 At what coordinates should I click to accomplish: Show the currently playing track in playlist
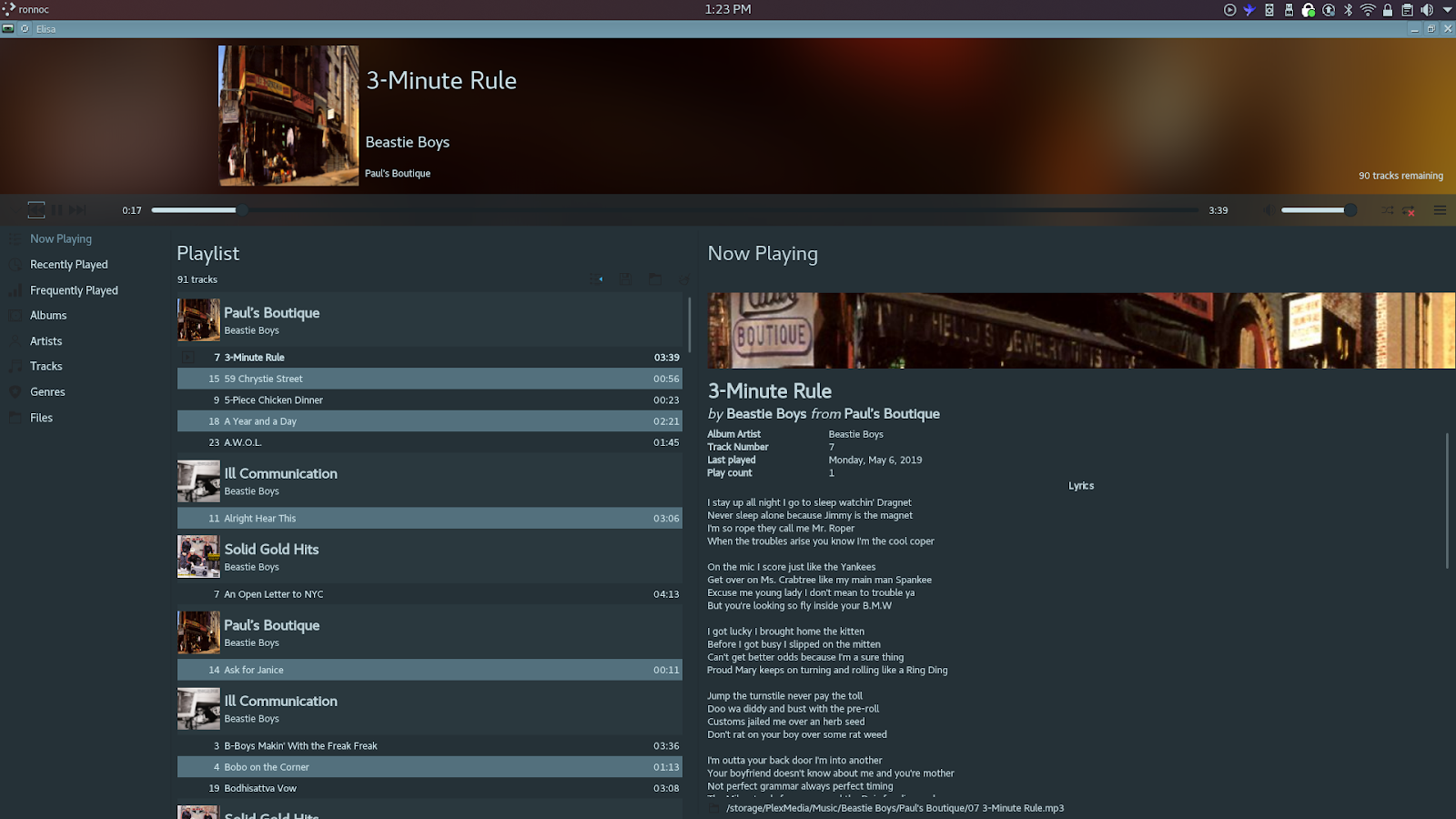pos(596,278)
